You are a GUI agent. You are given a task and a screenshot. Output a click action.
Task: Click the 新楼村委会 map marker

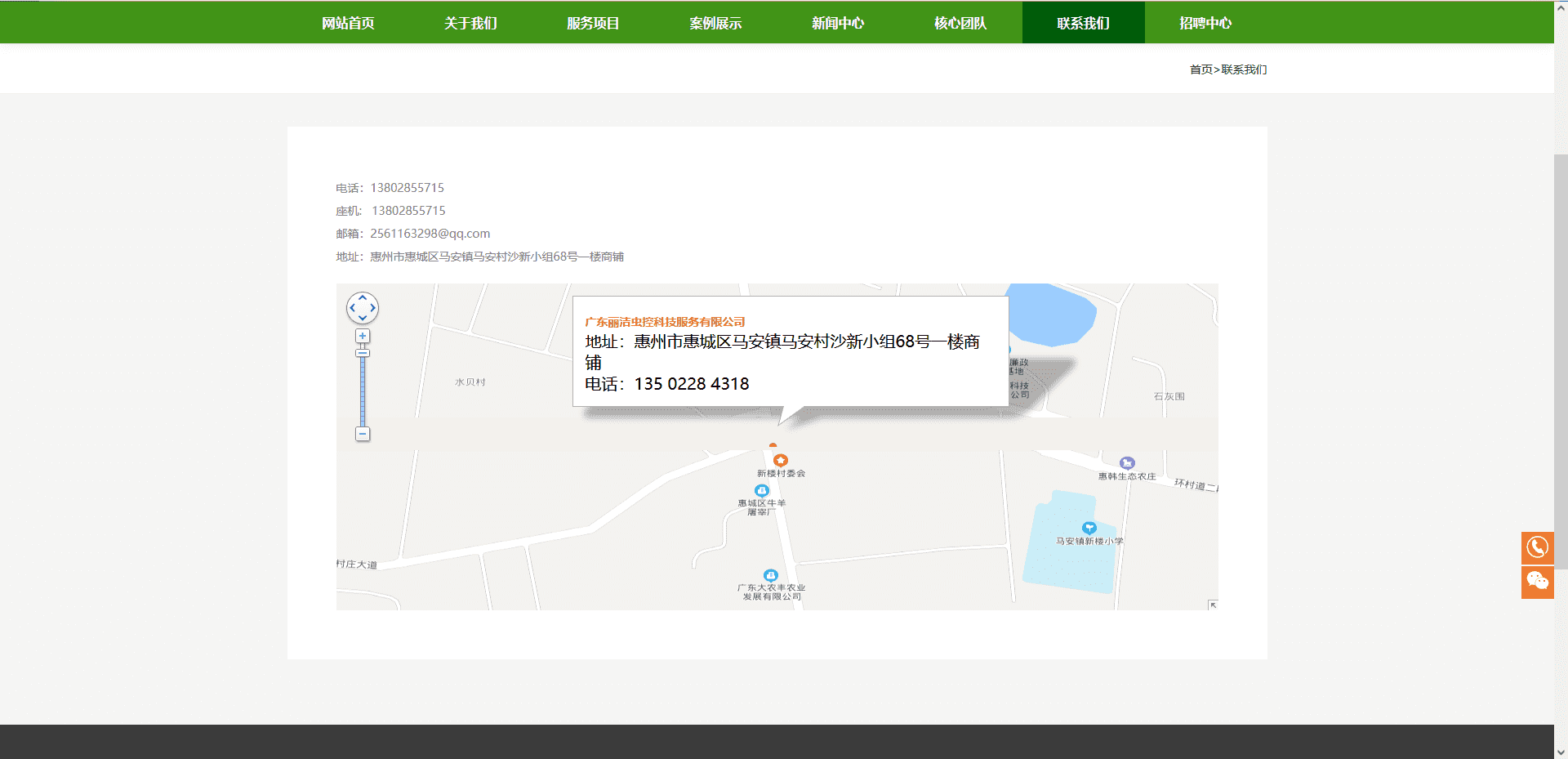coord(781,461)
